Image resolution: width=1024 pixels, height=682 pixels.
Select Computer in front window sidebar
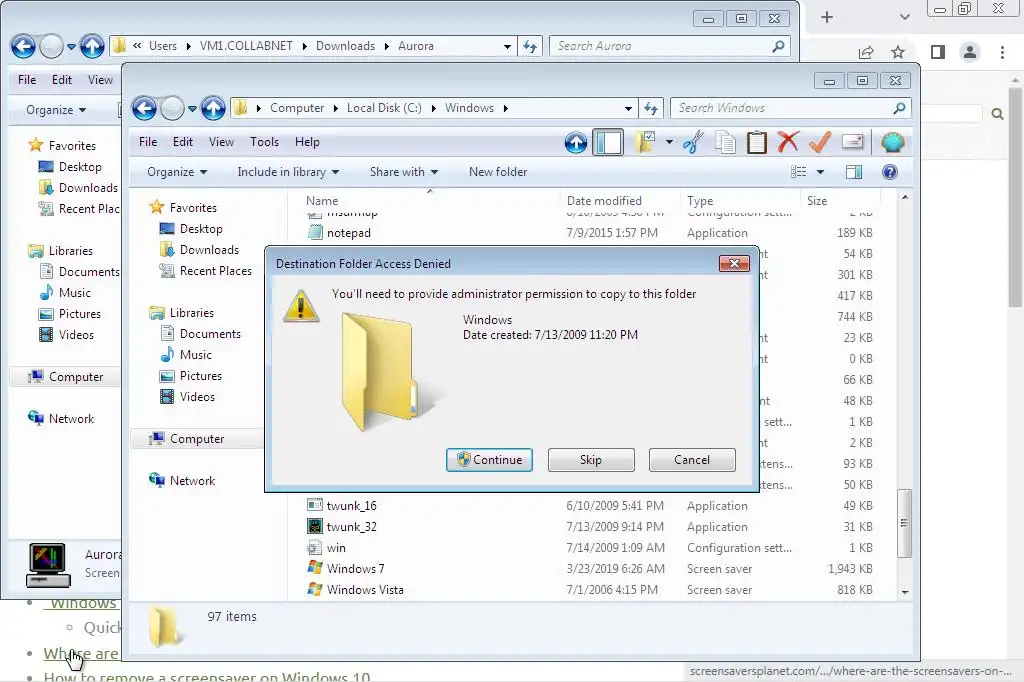[x=197, y=439]
